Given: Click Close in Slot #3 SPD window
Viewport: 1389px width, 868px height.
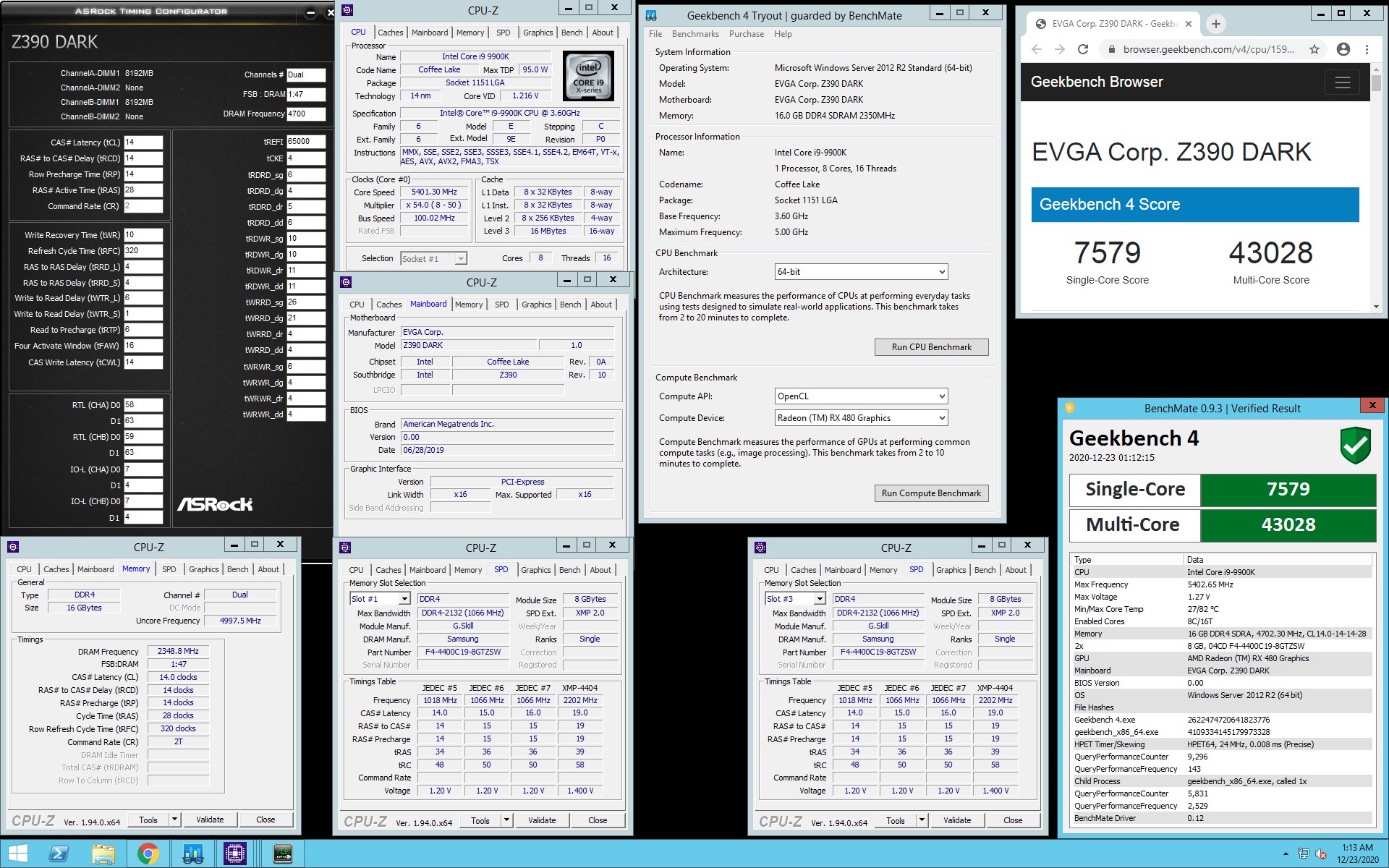Looking at the screenshot, I should pyautogui.click(x=1013, y=820).
